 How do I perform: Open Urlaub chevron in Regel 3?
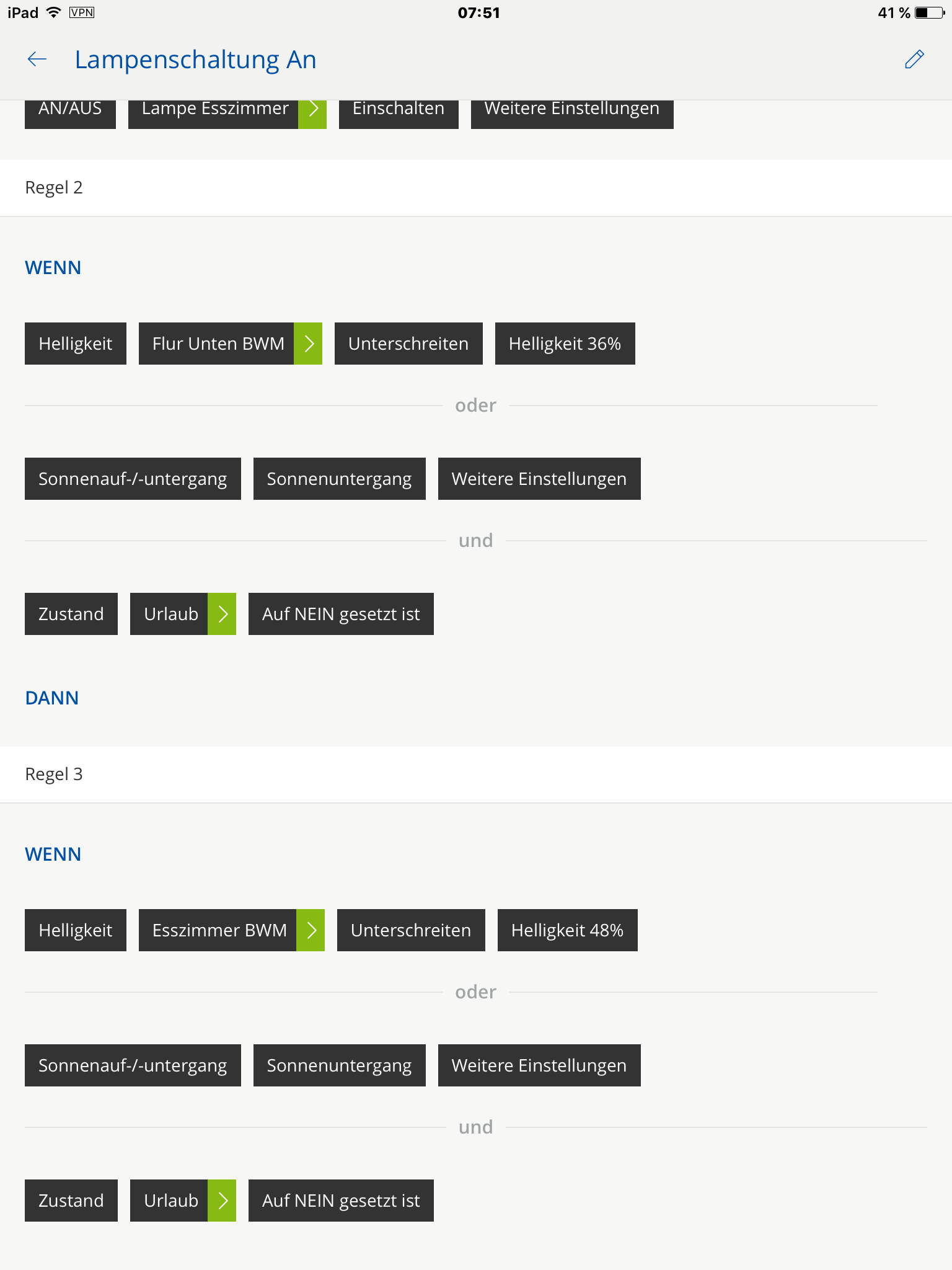tap(222, 1201)
